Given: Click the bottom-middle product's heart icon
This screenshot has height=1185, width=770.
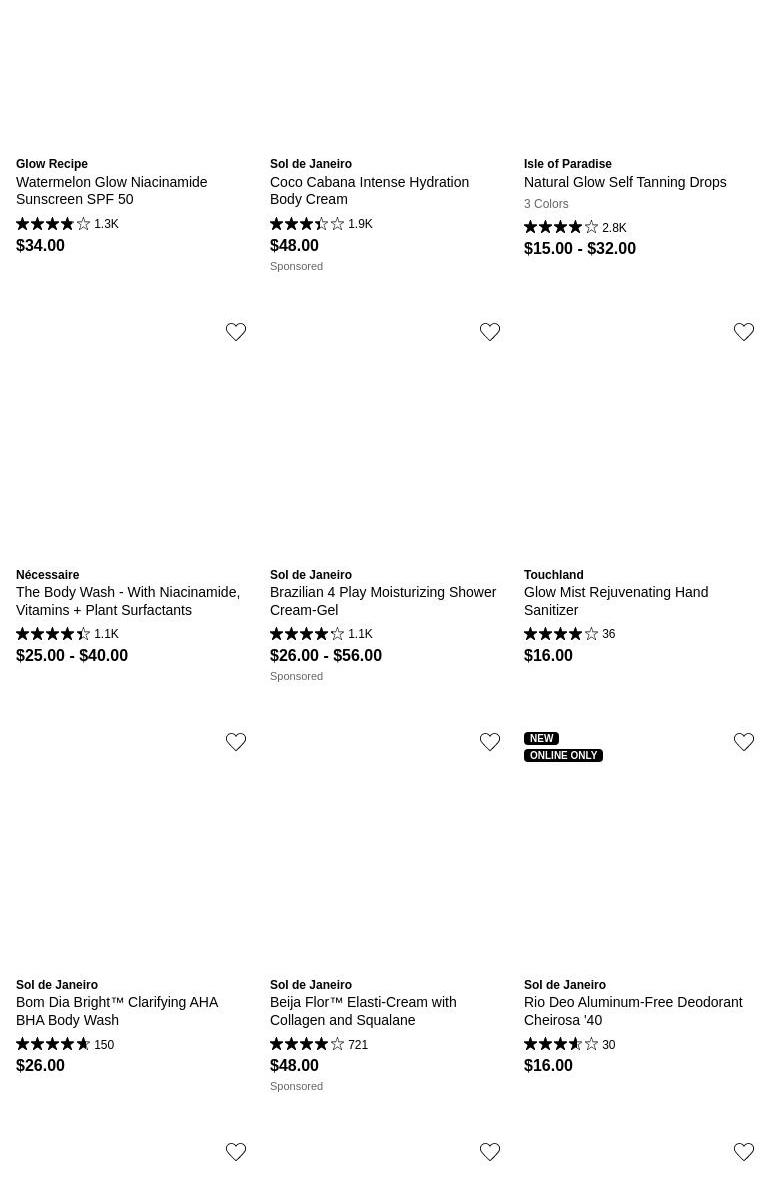Looking at the screenshot, I should tap(490, 1152).
